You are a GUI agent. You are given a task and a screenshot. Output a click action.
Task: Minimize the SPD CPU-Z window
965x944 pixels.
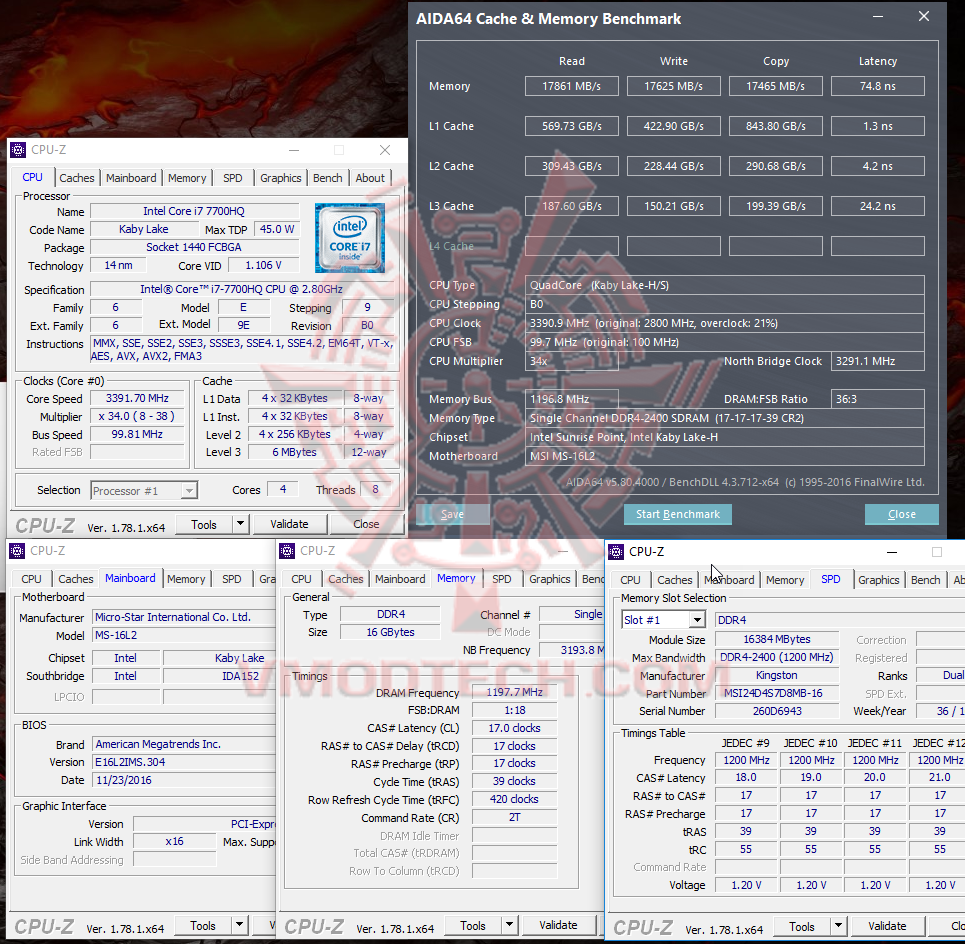(891, 552)
